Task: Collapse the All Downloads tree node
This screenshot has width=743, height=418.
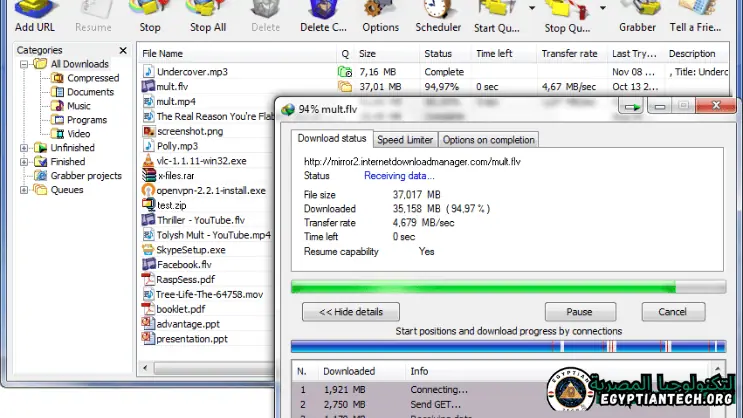Action: click(24, 64)
